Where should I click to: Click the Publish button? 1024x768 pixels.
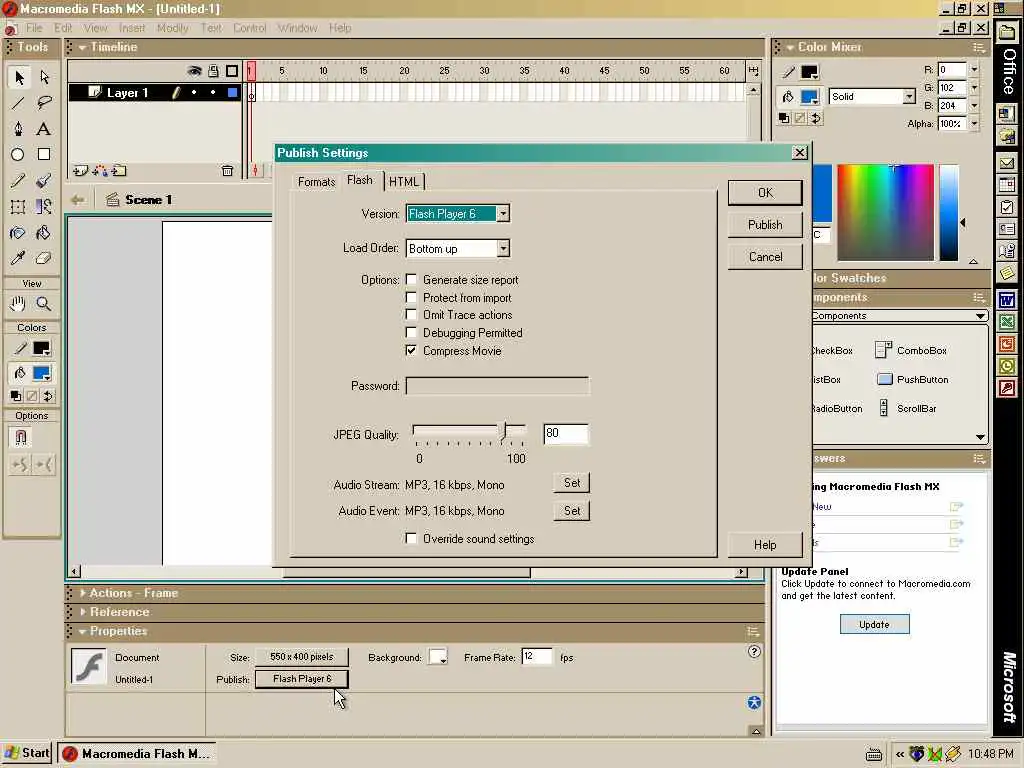(x=765, y=225)
